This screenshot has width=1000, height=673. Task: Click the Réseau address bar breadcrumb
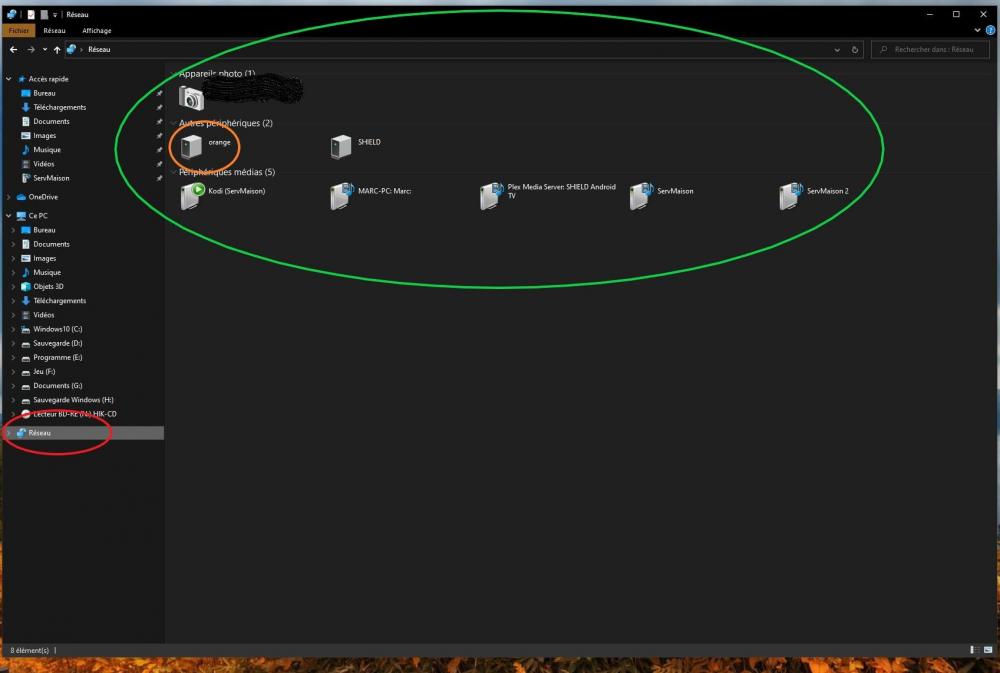click(x=99, y=49)
